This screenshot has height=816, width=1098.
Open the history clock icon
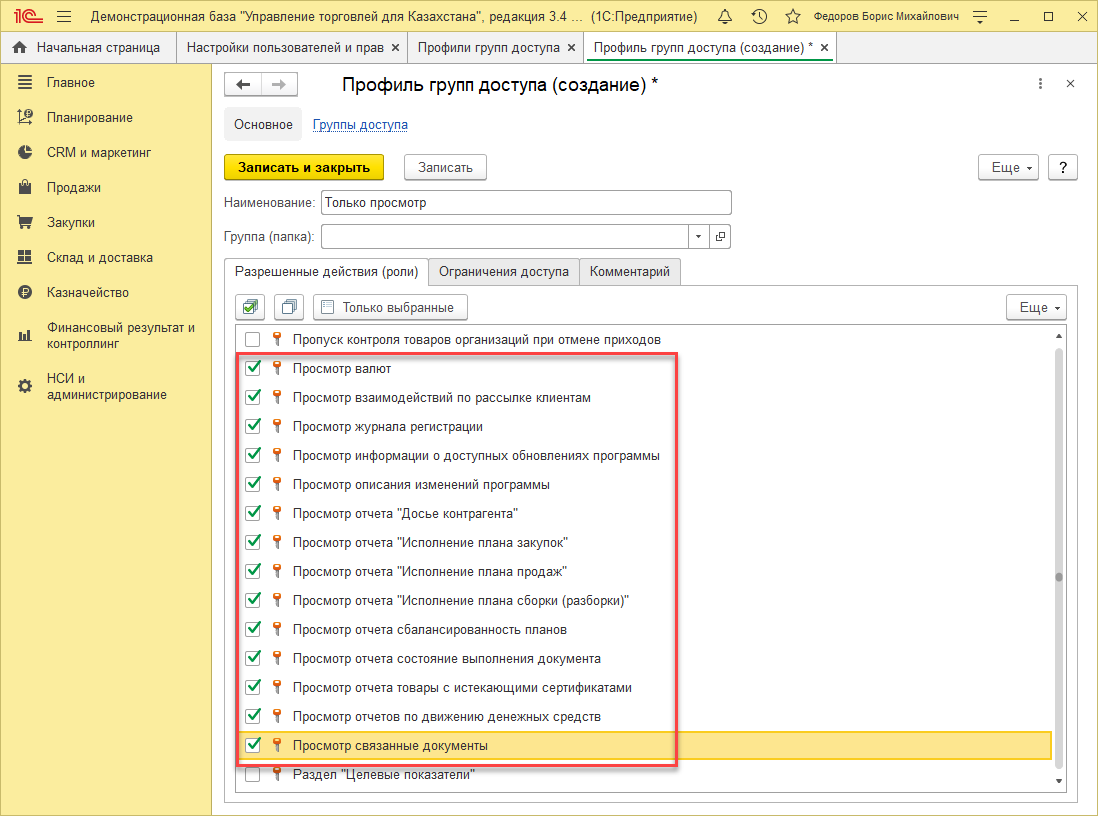(759, 16)
